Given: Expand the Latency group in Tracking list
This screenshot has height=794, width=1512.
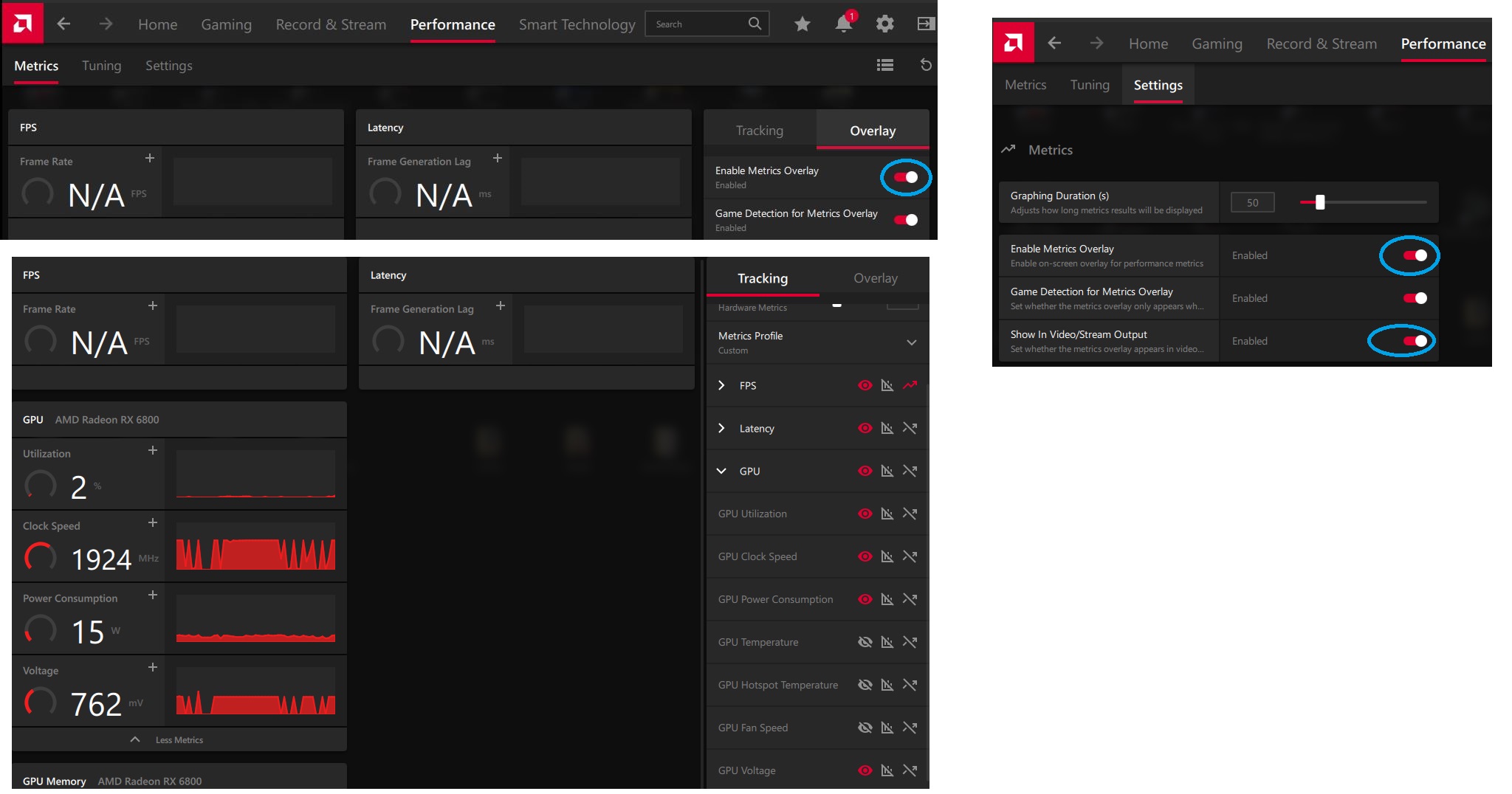Looking at the screenshot, I should coord(721,428).
